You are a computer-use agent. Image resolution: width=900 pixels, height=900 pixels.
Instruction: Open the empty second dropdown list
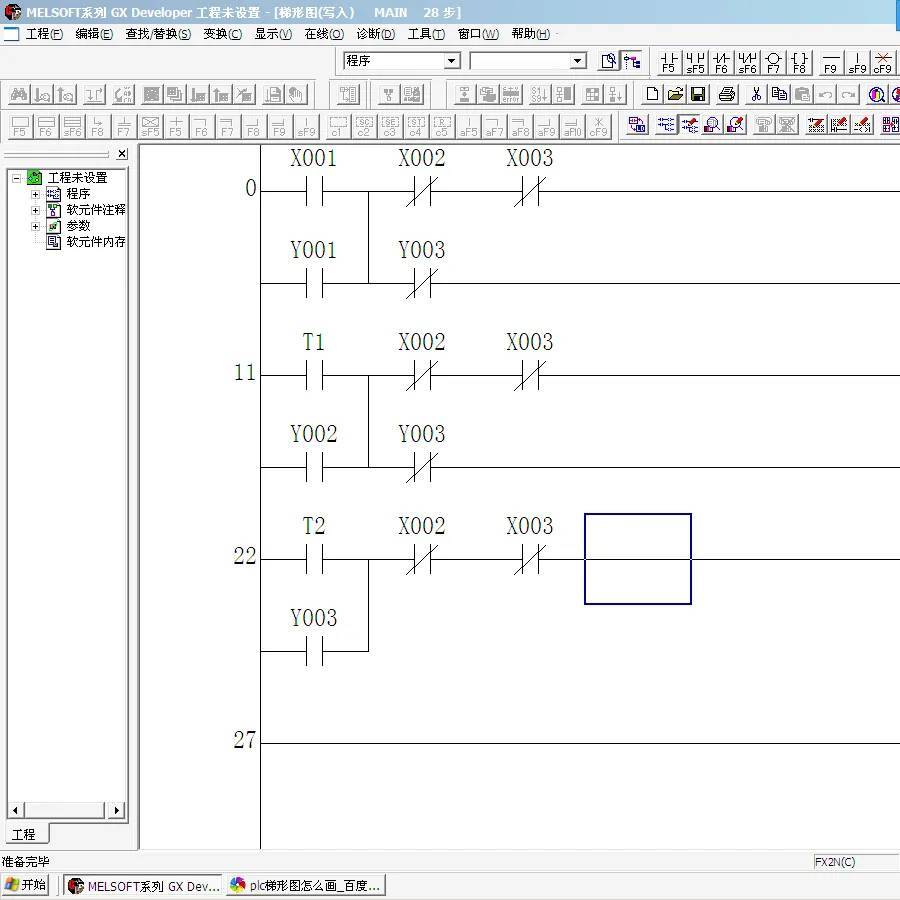coord(577,61)
